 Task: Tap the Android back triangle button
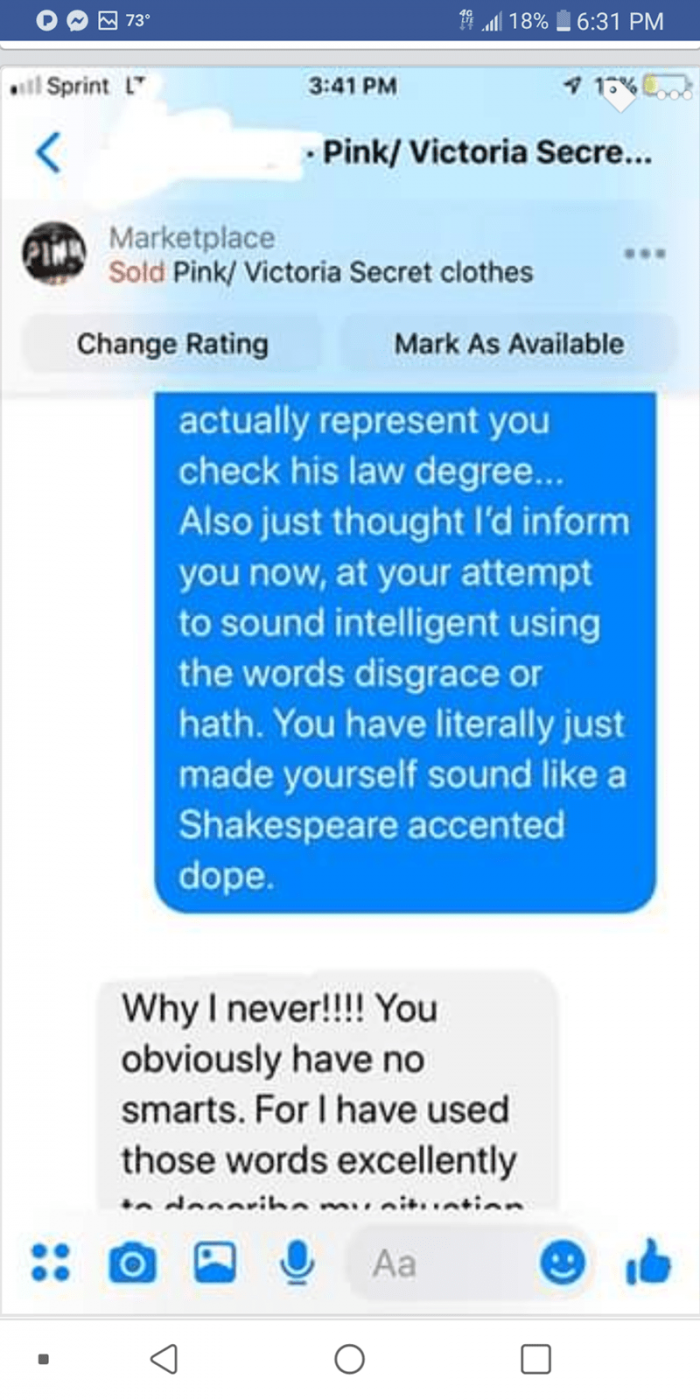[x=162, y=1358]
